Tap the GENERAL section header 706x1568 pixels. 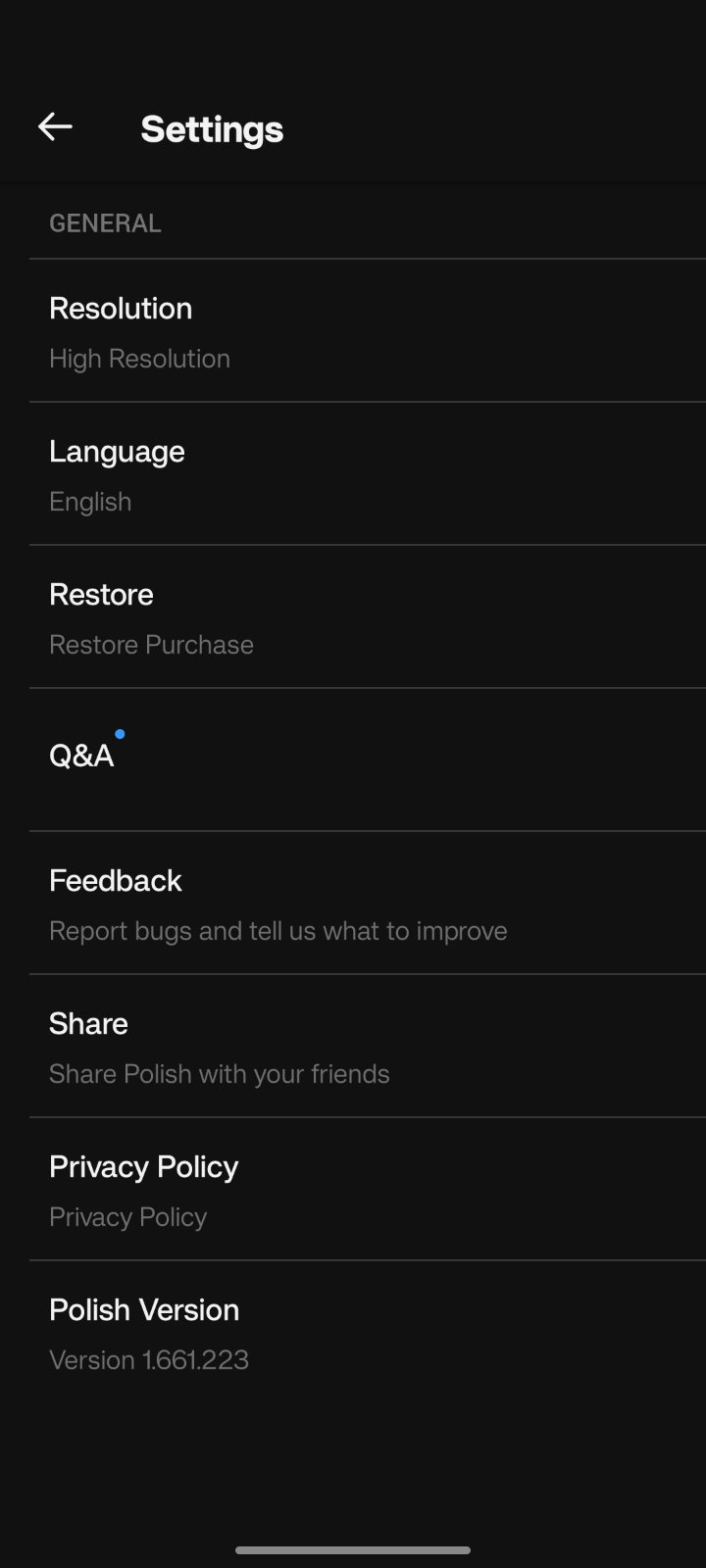pos(105,223)
